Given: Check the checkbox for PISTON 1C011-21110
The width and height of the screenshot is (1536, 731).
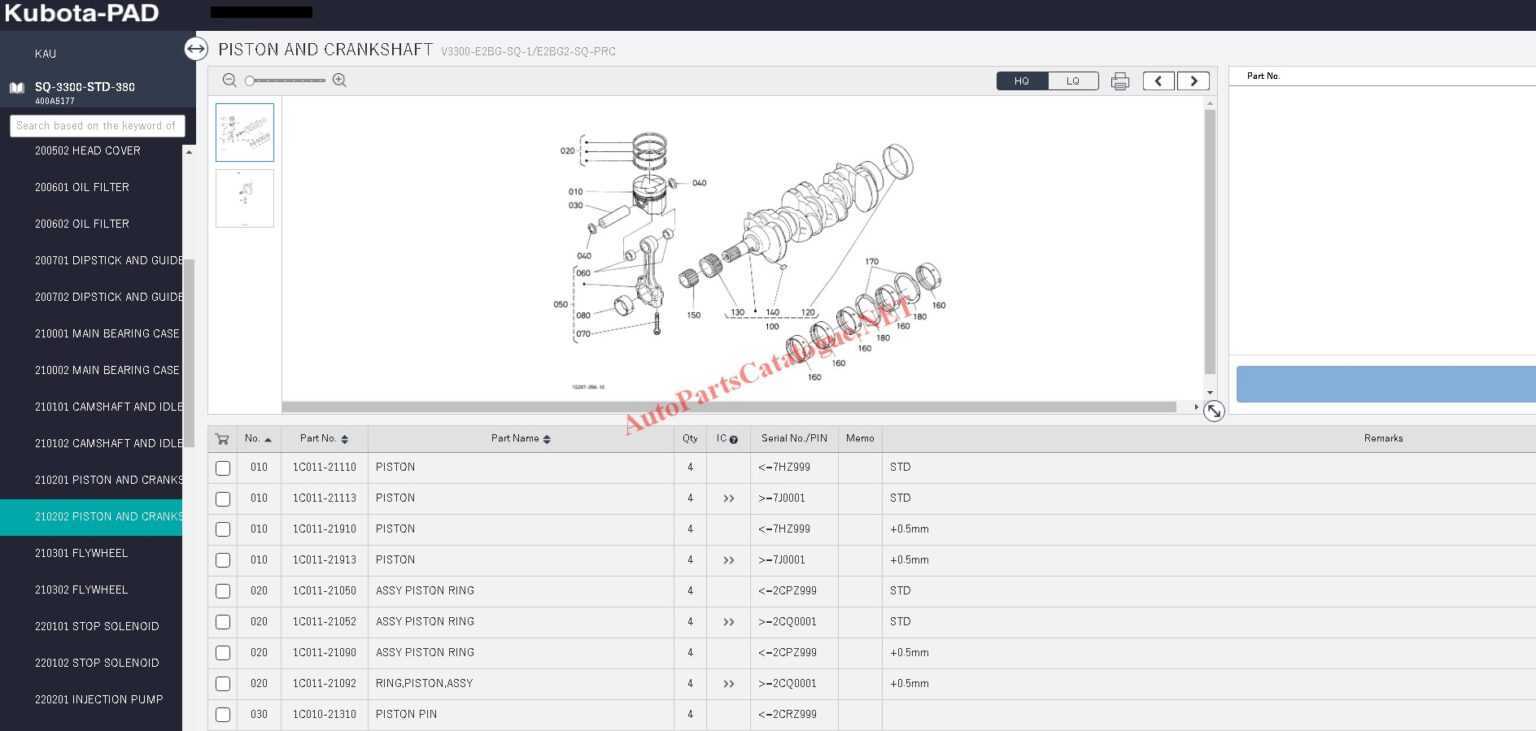Looking at the screenshot, I should coord(222,467).
